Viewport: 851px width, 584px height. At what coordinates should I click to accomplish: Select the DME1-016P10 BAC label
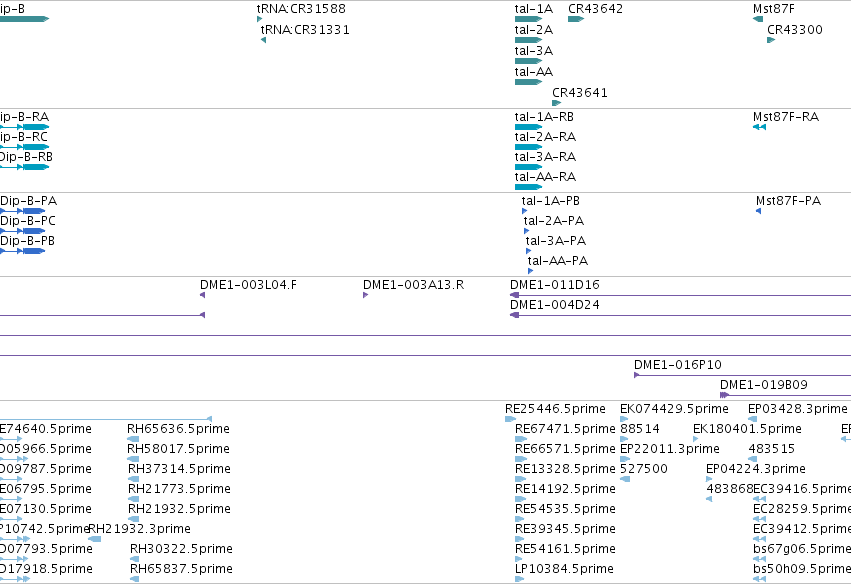(x=678, y=365)
